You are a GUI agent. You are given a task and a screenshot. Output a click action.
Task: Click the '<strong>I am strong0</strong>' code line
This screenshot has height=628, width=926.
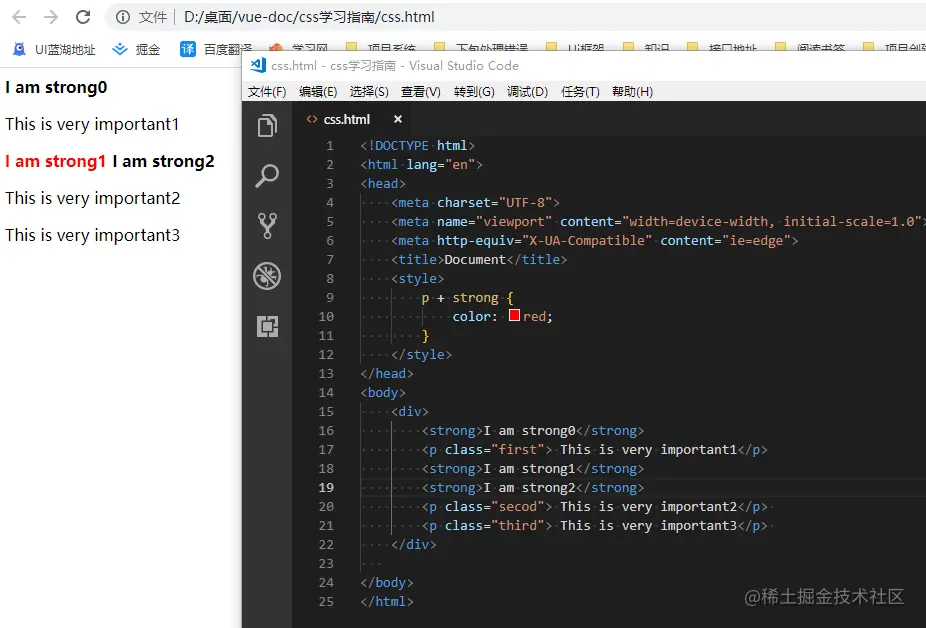coord(533,431)
